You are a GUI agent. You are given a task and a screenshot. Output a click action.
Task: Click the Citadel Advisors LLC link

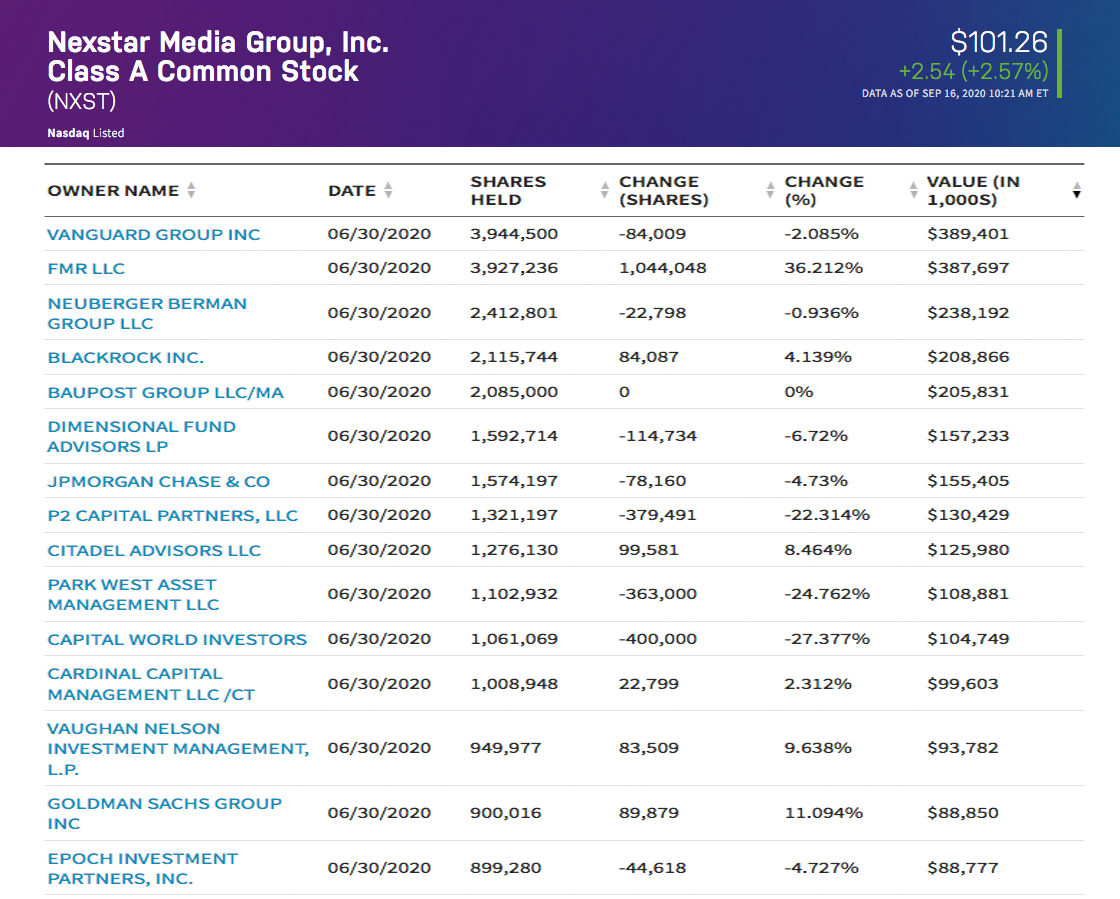[x=154, y=551]
